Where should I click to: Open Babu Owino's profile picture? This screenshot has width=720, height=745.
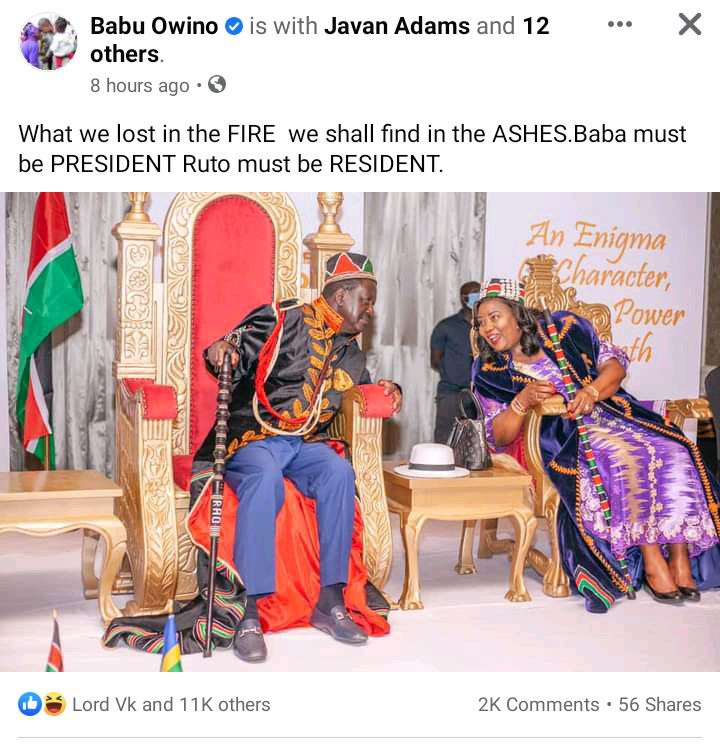(x=48, y=41)
